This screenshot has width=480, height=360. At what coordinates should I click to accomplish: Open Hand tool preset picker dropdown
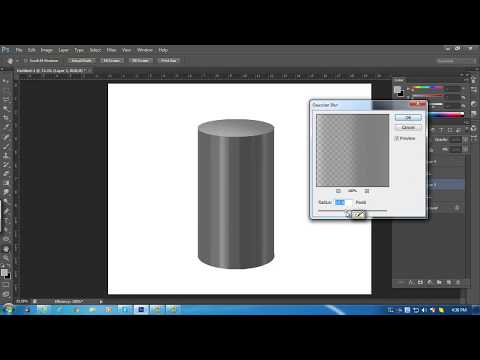tap(17, 61)
